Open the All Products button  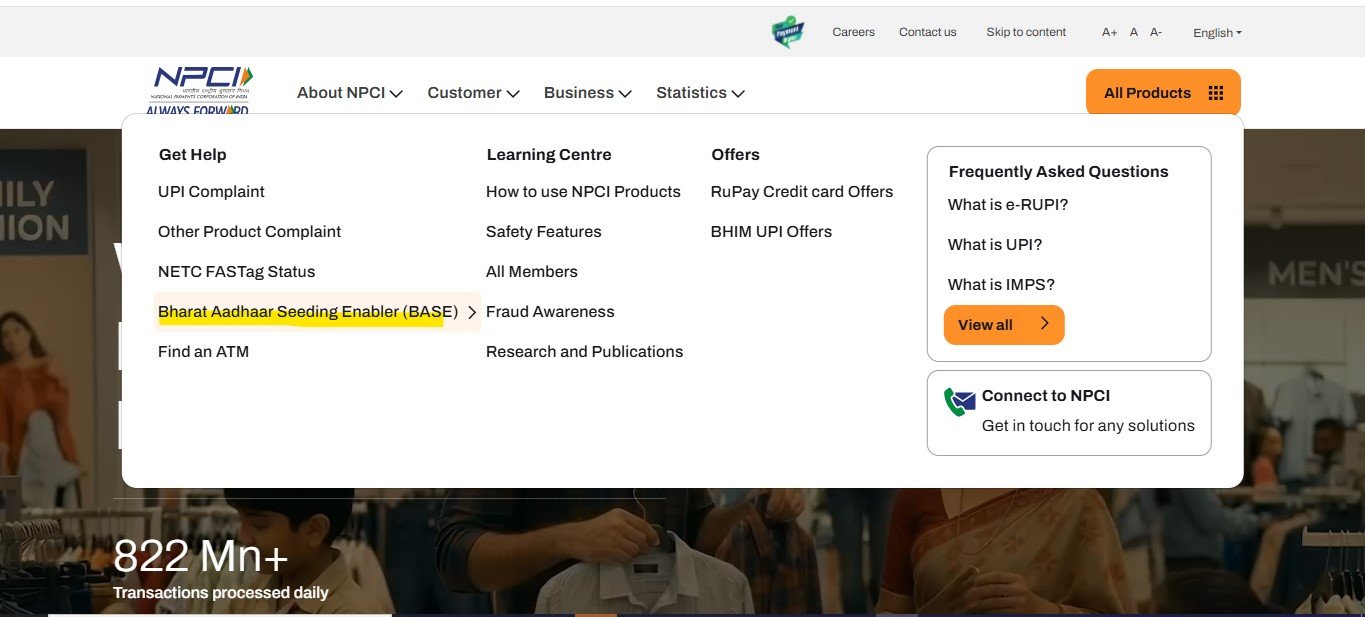tap(1163, 93)
